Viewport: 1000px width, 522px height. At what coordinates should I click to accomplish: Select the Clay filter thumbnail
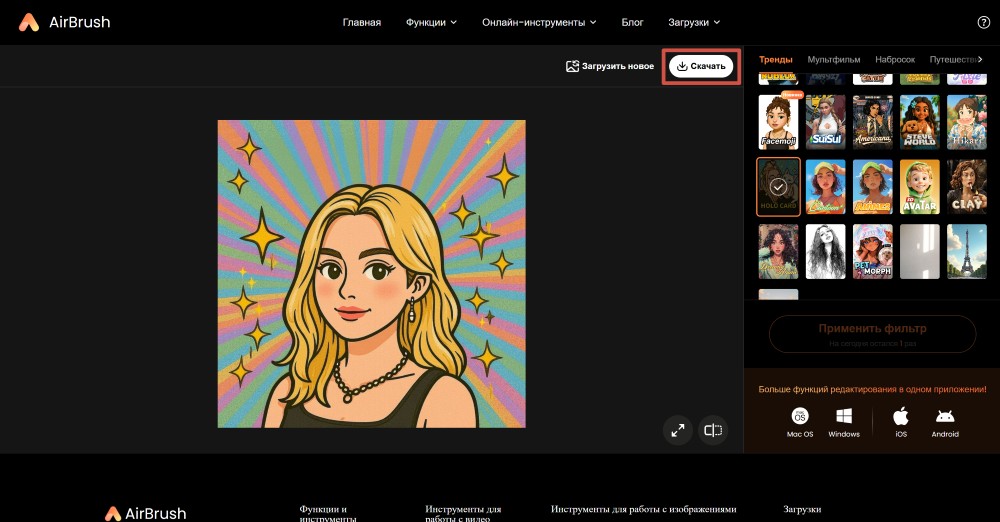968,187
